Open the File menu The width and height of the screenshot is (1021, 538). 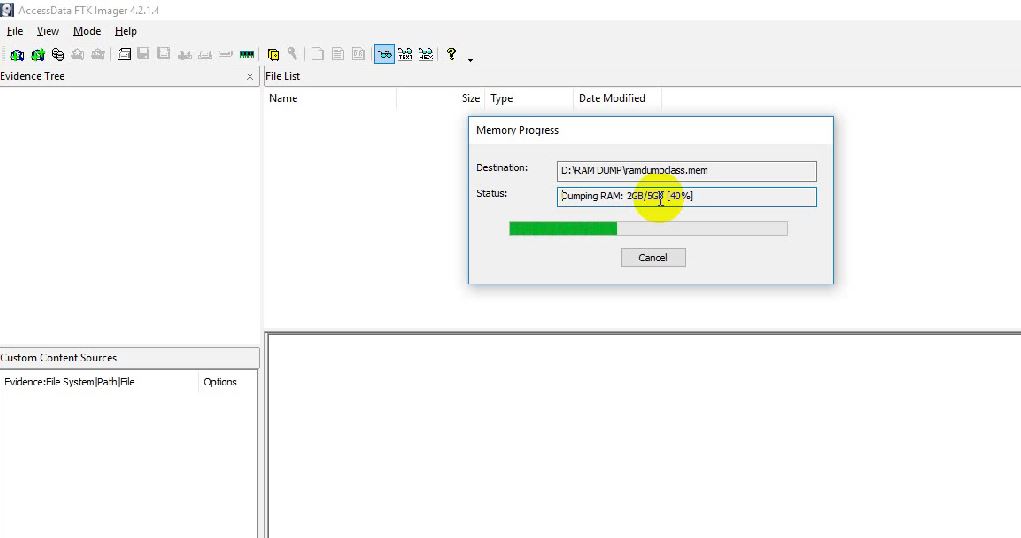[15, 31]
